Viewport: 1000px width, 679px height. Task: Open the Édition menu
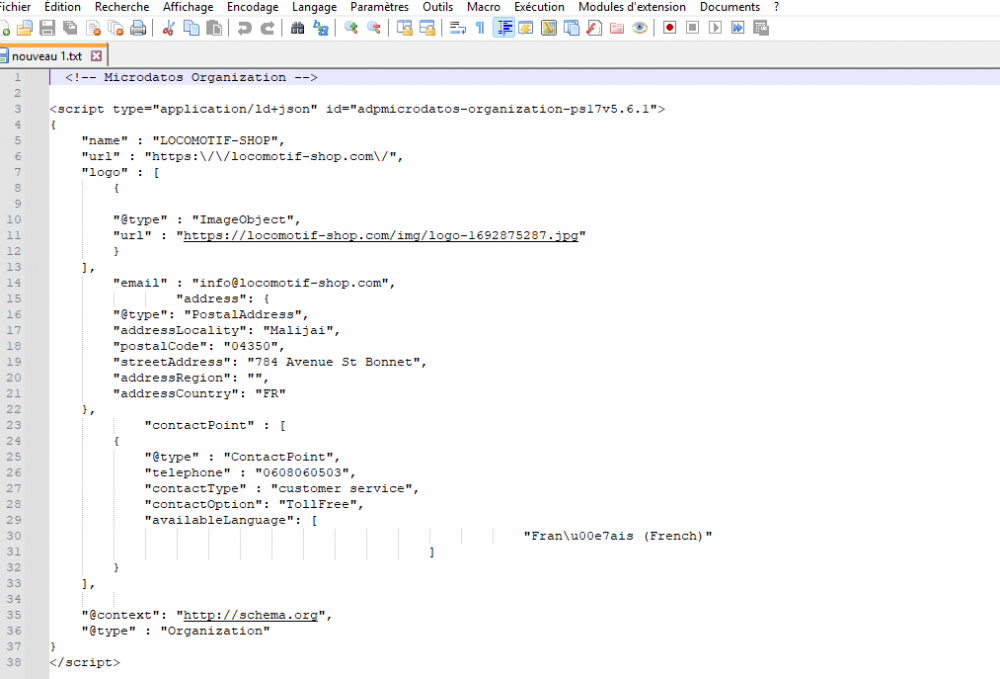62,7
